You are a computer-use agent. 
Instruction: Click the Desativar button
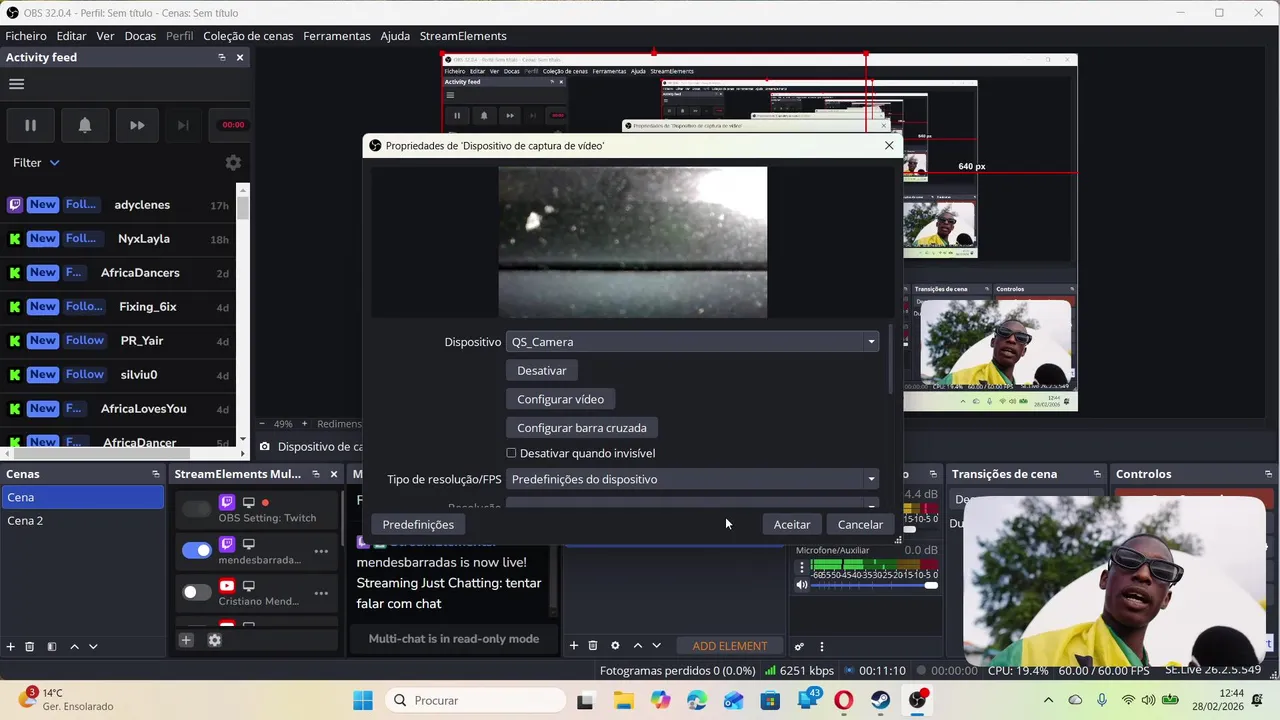tap(542, 371)
